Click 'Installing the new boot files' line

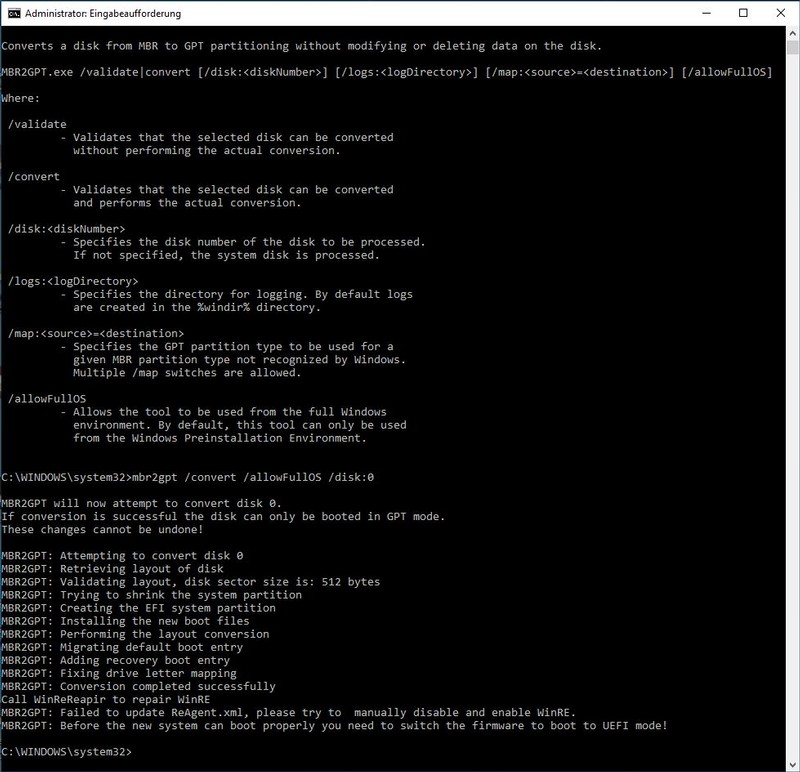click(125, 621)
